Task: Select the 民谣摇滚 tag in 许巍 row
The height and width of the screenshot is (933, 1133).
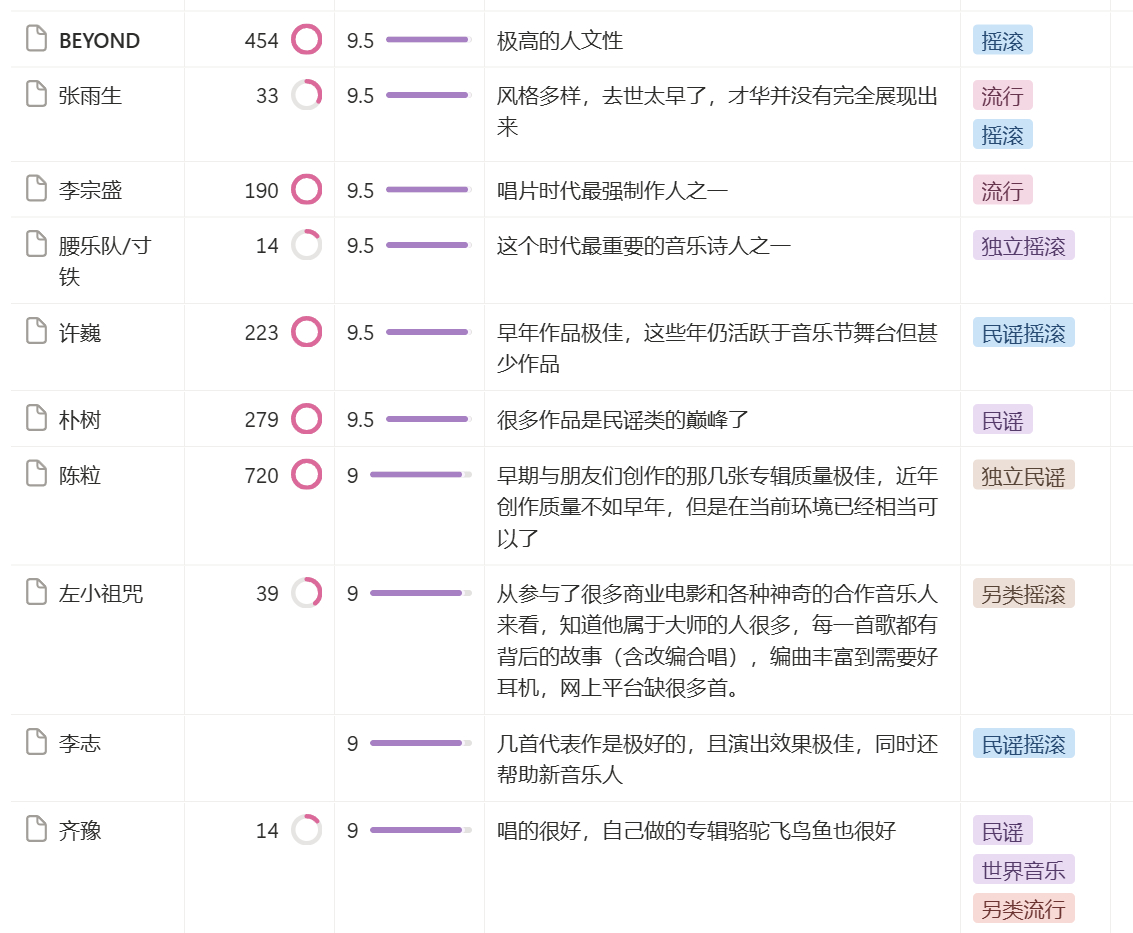Action: (1023, 332)
